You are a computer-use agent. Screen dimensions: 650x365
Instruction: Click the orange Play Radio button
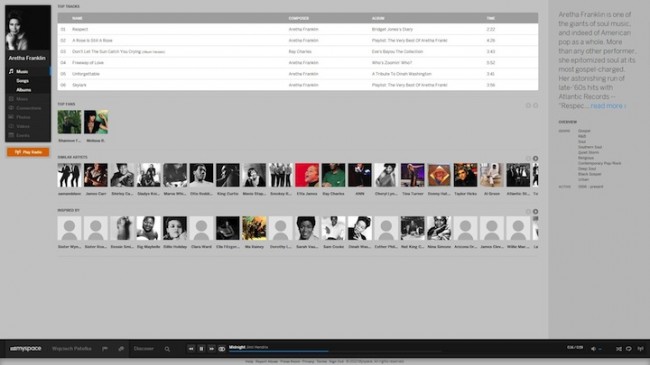(28, 152)
